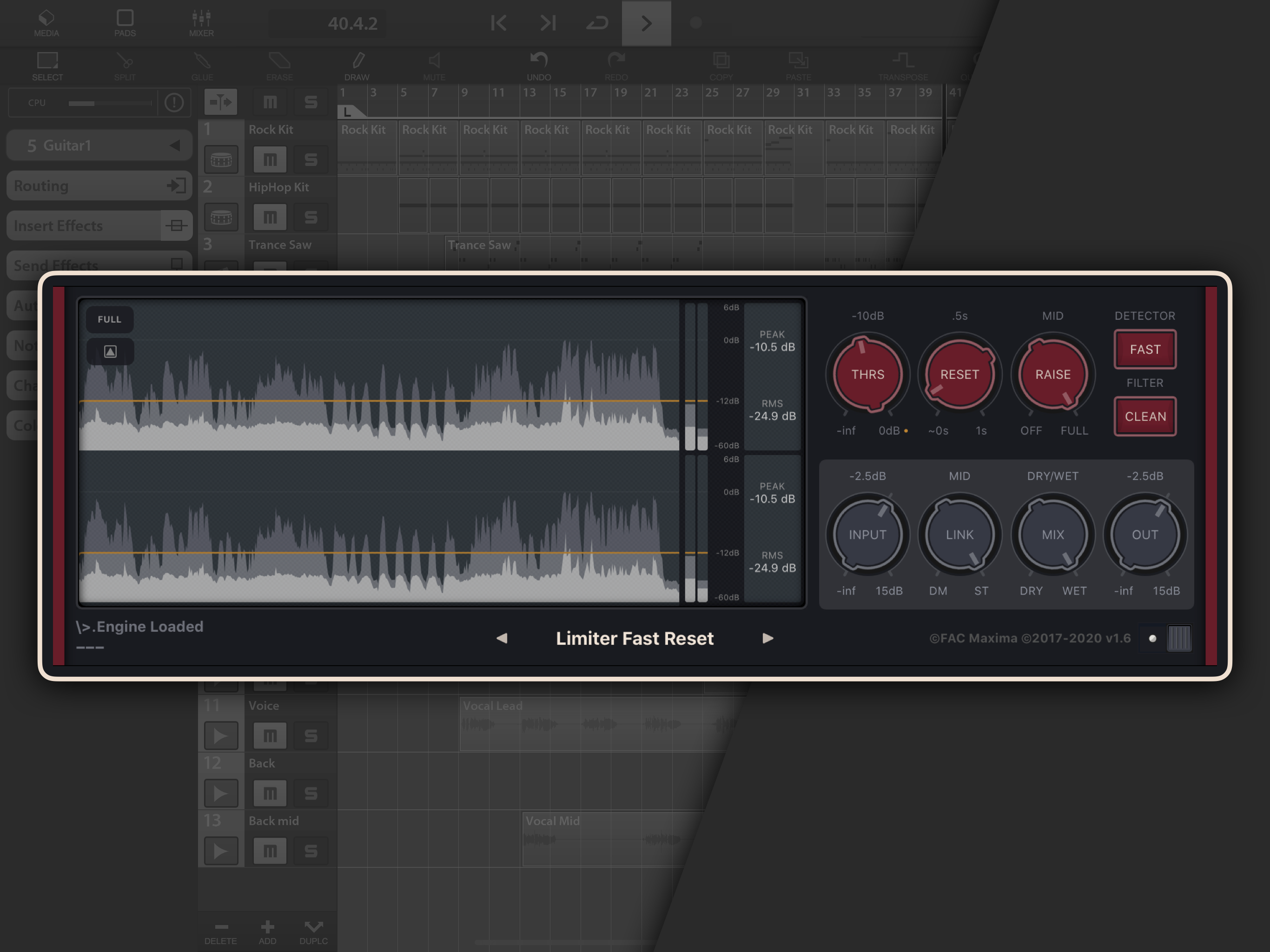Toggle the FAST detector button
The height and width of the screenshot is (952, 1270).
tap(1145, 349)
